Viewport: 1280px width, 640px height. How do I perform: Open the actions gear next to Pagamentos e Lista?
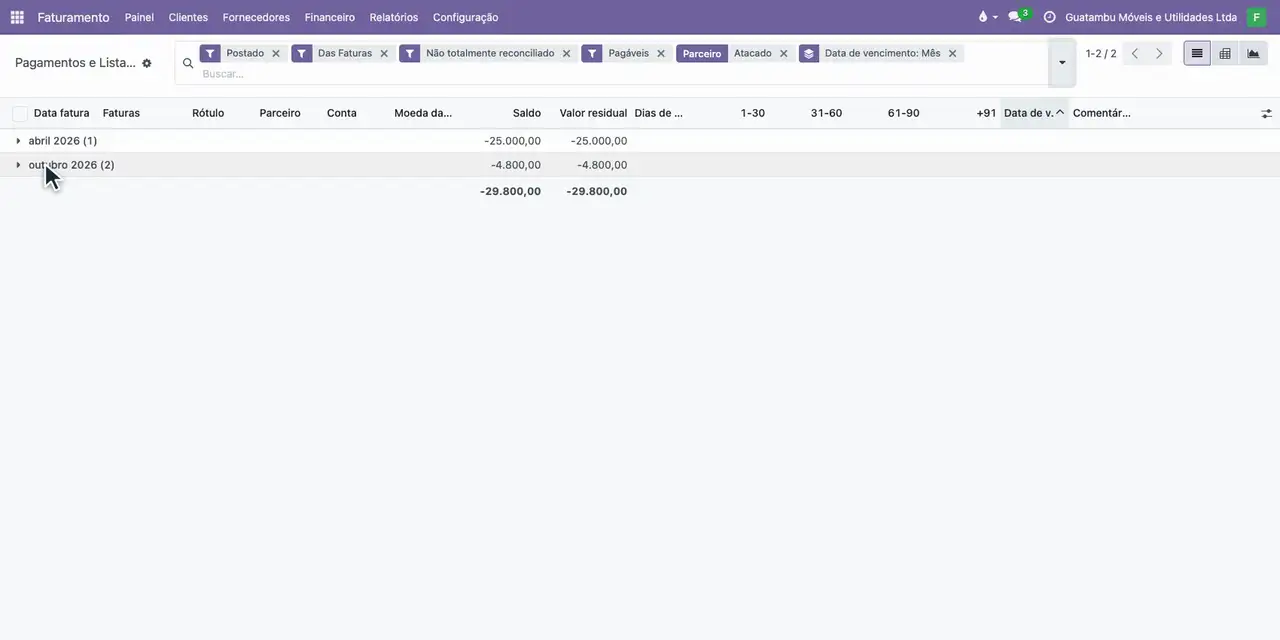147,63
